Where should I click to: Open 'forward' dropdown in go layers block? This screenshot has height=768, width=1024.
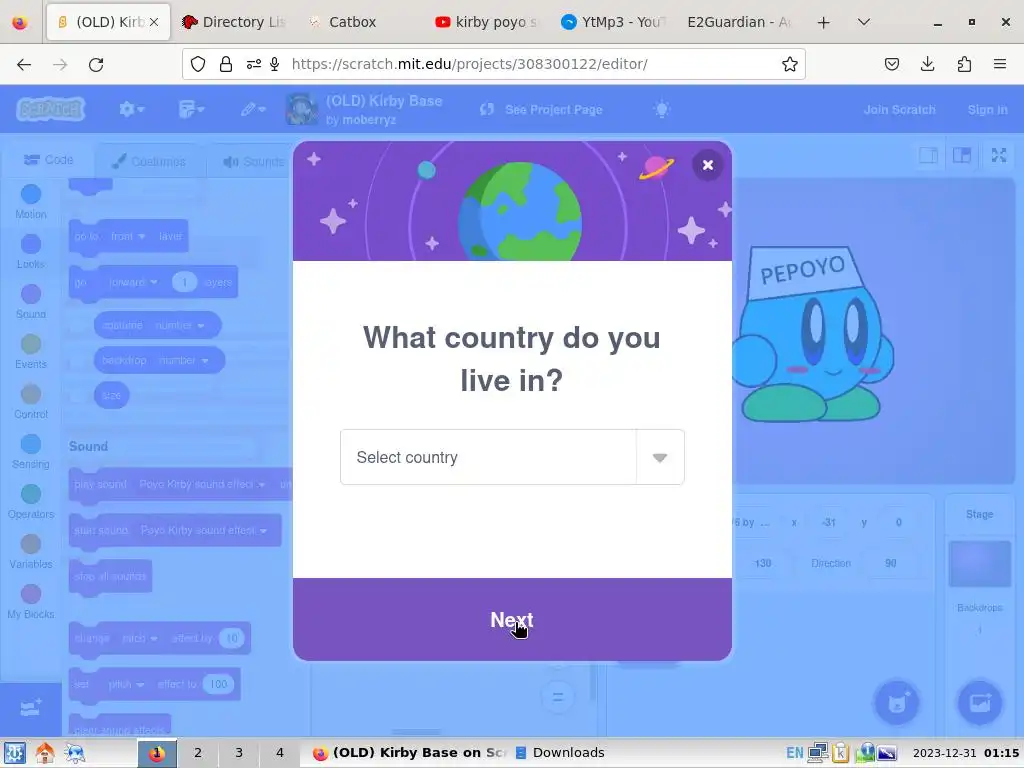tap(133, 282)
